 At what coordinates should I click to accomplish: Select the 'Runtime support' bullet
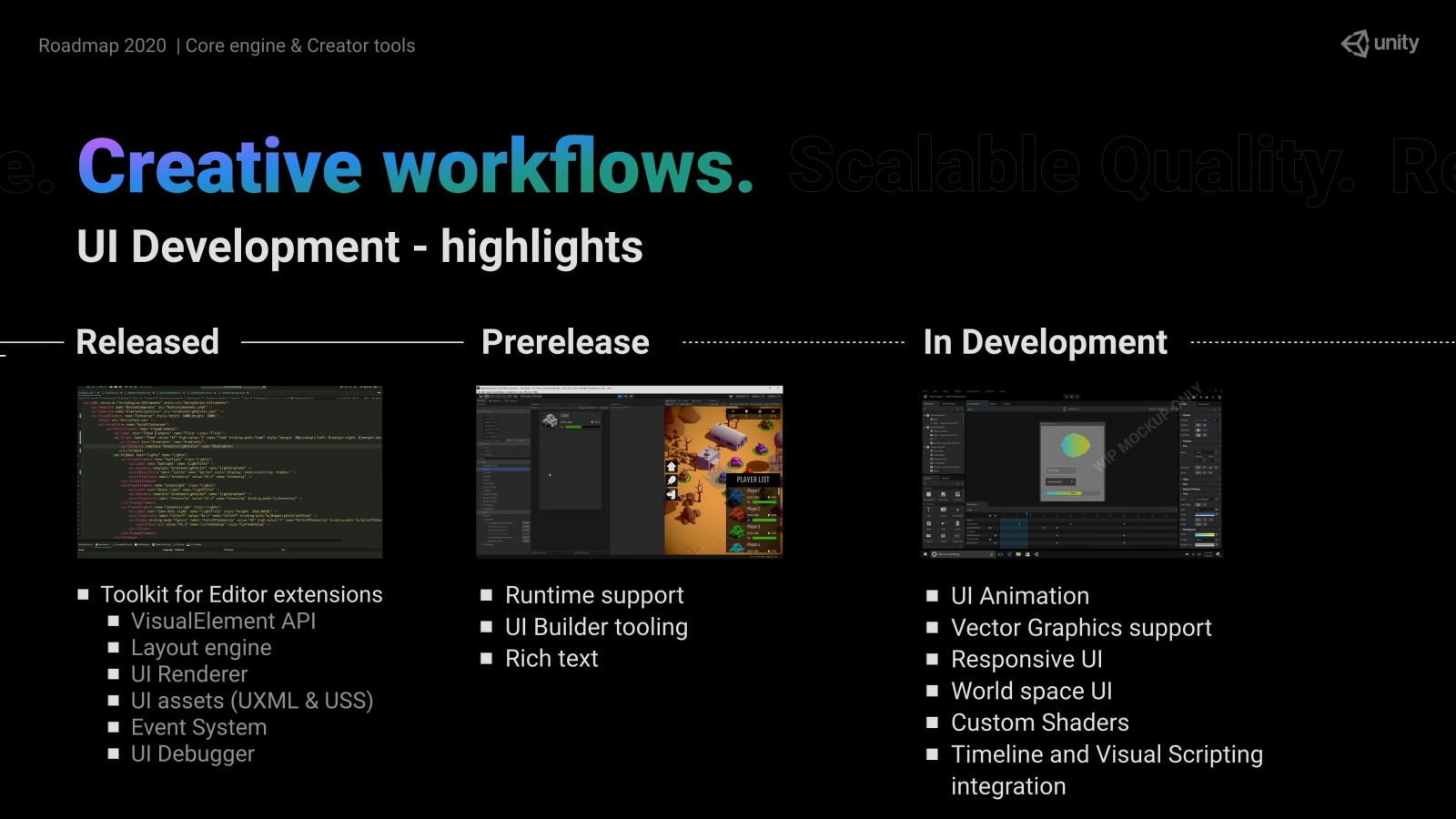(x=594, y=595)
